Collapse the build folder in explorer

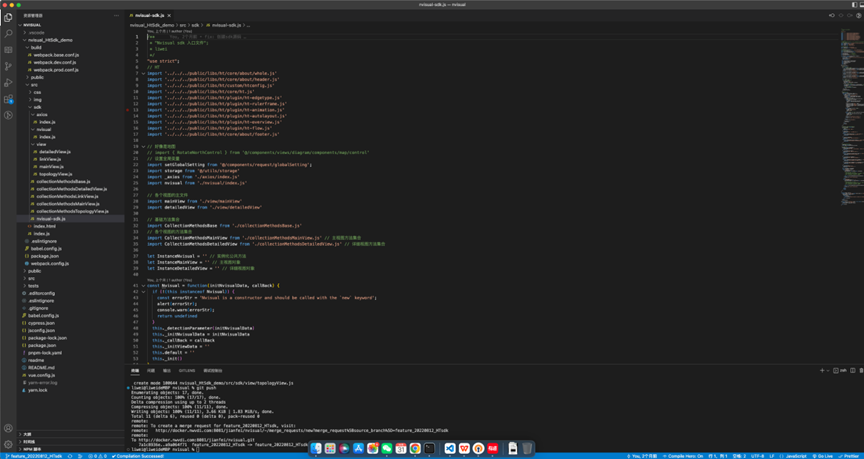click(36, 47)
